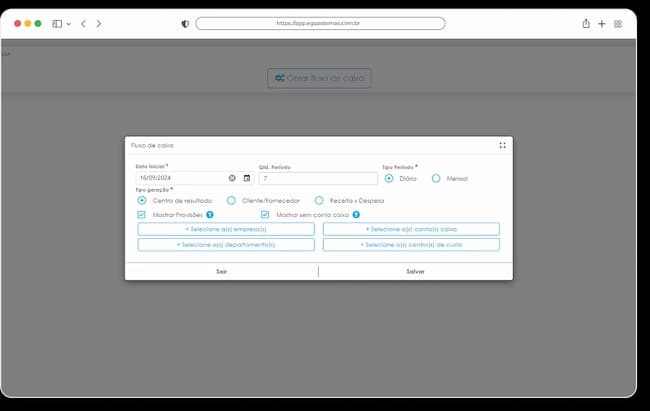The width and height of the screenshot is (650, 411).
Task: Clear the Data inicial date field
Action: point(232,178)
